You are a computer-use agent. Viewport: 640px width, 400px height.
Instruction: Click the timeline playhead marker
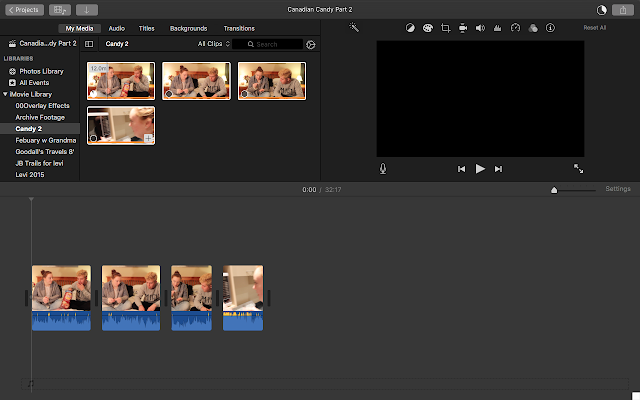pyautogui.click(x=31, y=200)
